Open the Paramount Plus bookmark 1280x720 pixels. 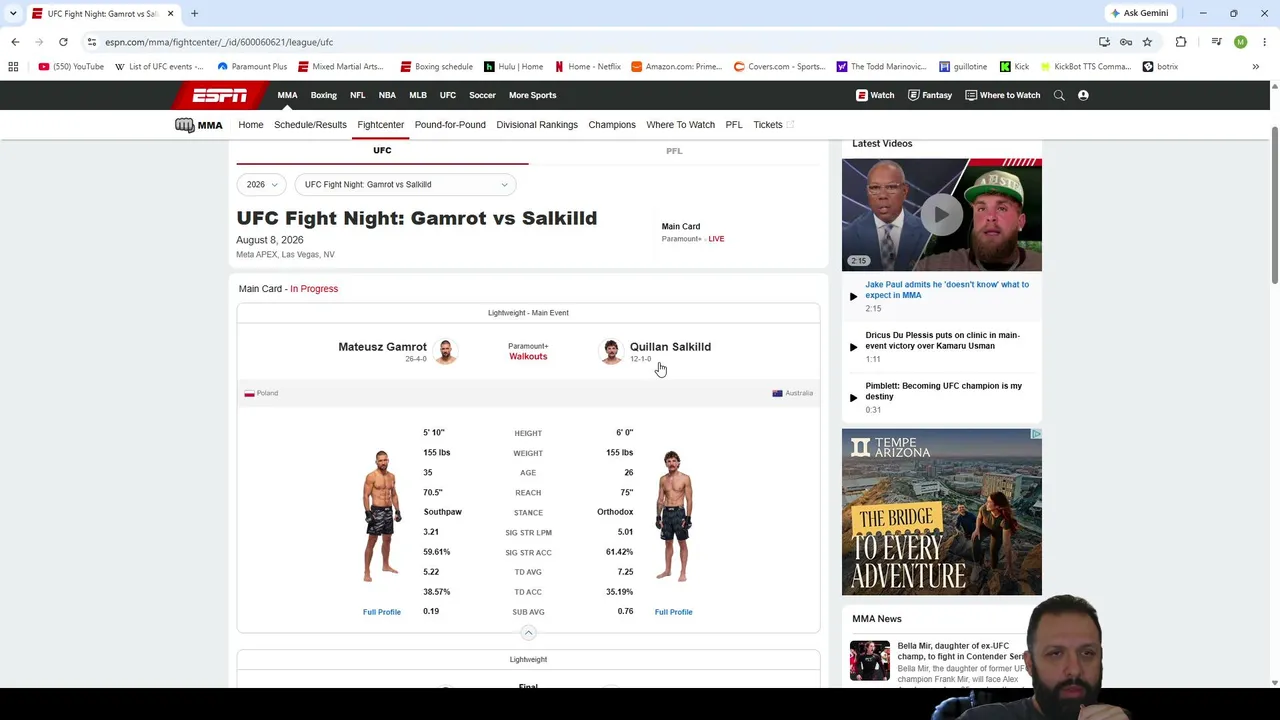(252, 67)
